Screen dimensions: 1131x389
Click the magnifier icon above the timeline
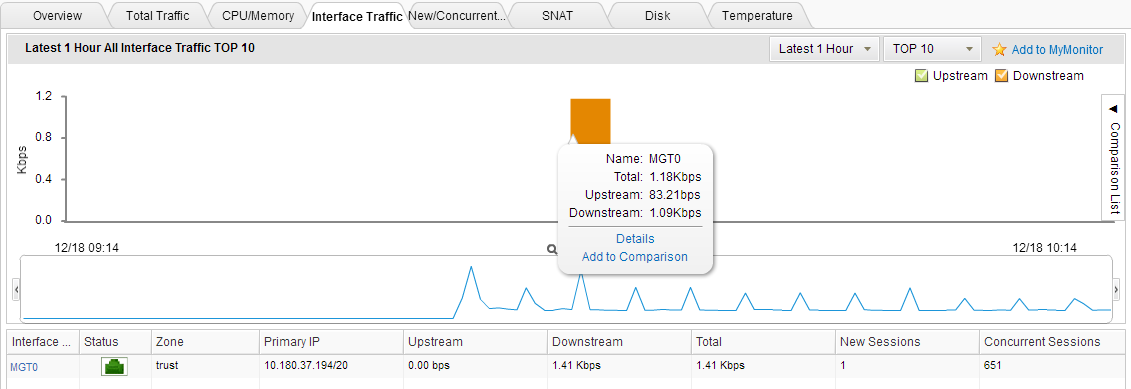click(x=552, y=249)
